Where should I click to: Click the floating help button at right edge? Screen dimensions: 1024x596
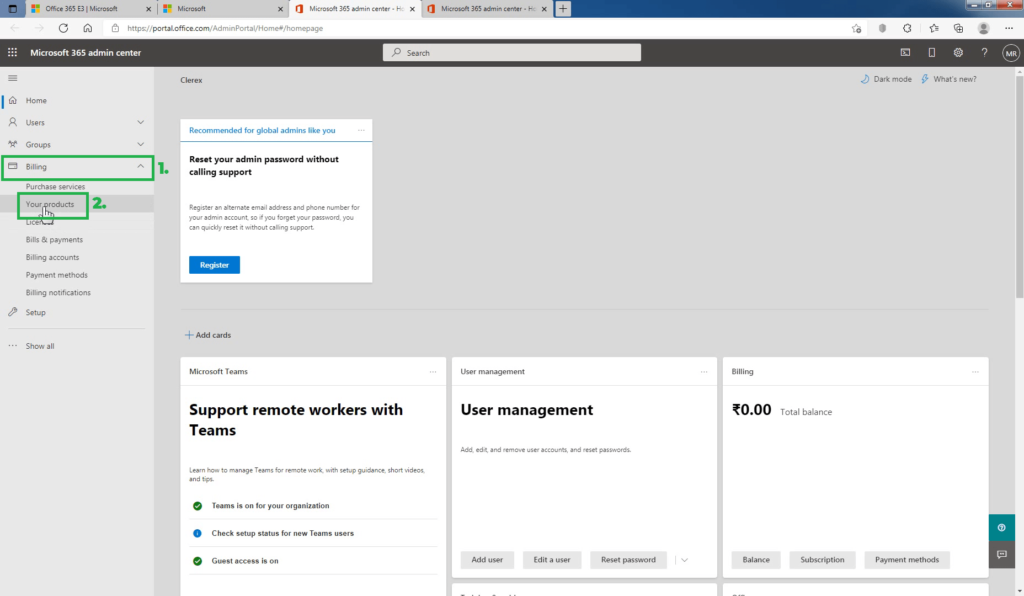point(1002,527)
